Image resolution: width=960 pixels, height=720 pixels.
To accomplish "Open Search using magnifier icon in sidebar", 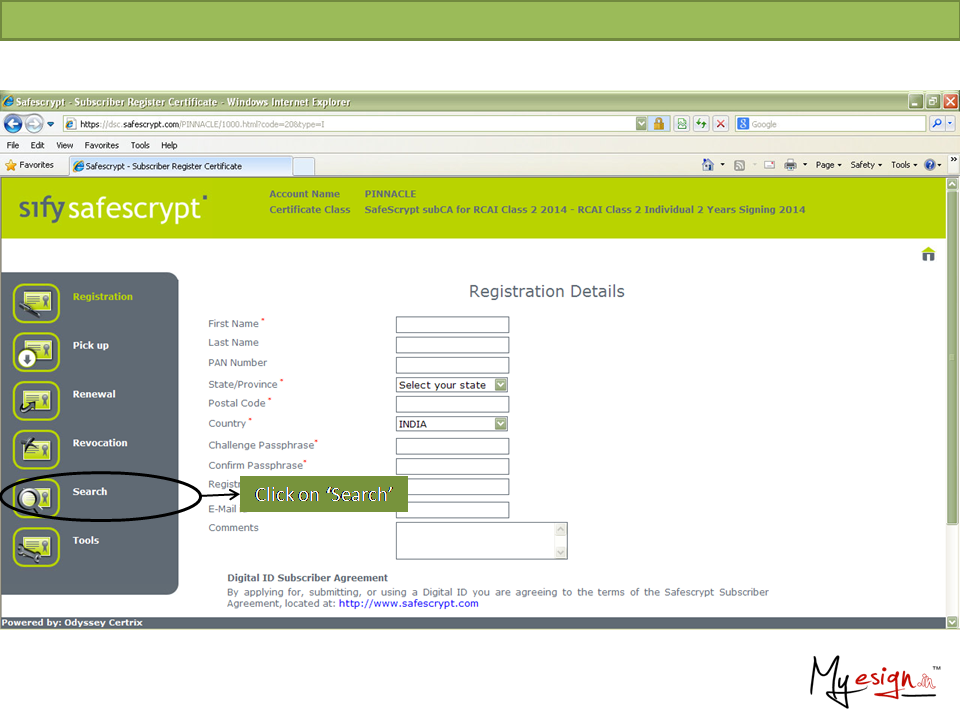I will 37,498.
